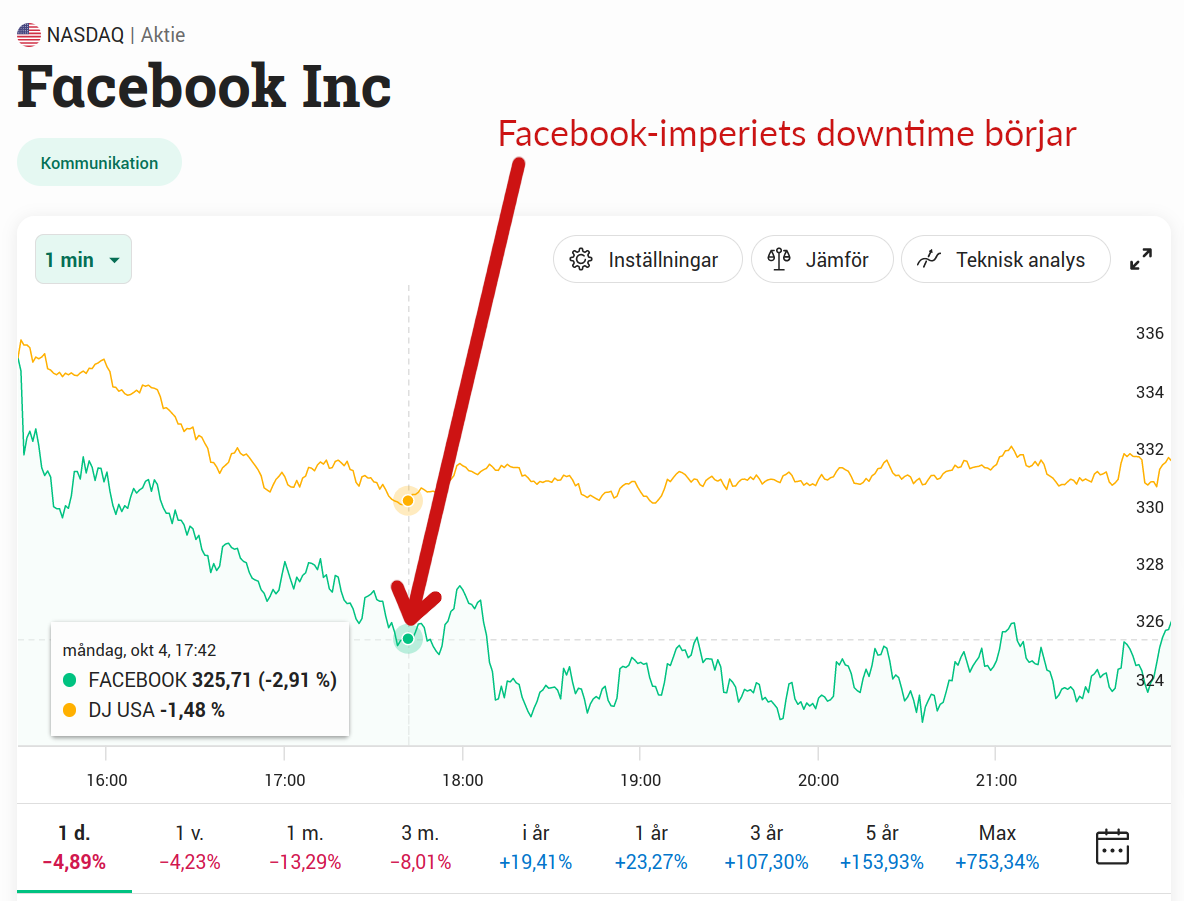1184x901 pixels.
Task: Click the fullscreen expand arrows icon
Action: (1141, 260)
